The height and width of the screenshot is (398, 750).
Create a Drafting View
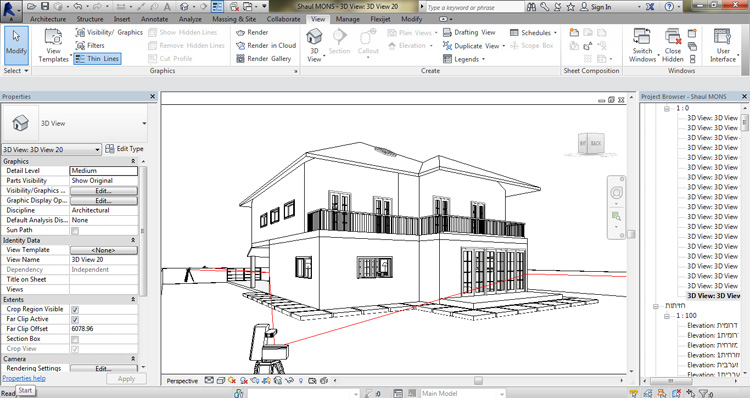coord(469,32)
